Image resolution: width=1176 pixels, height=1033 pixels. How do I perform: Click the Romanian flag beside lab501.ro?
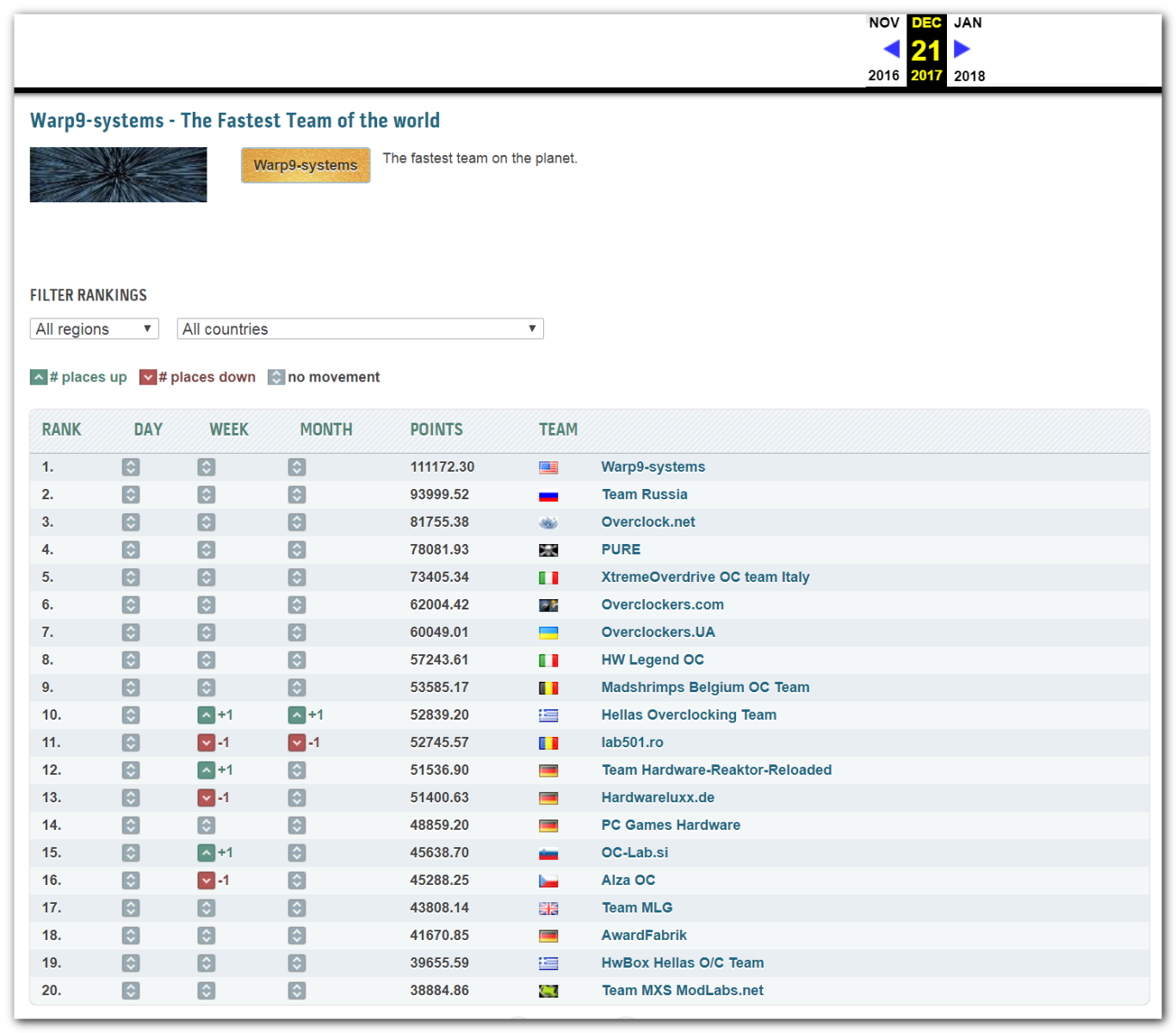click(x=548, y=743)
